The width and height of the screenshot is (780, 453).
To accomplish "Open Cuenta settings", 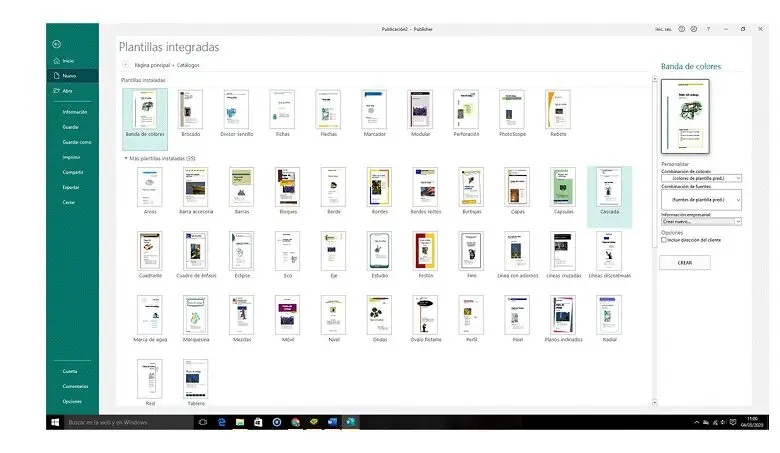I will tap(70, 371).
